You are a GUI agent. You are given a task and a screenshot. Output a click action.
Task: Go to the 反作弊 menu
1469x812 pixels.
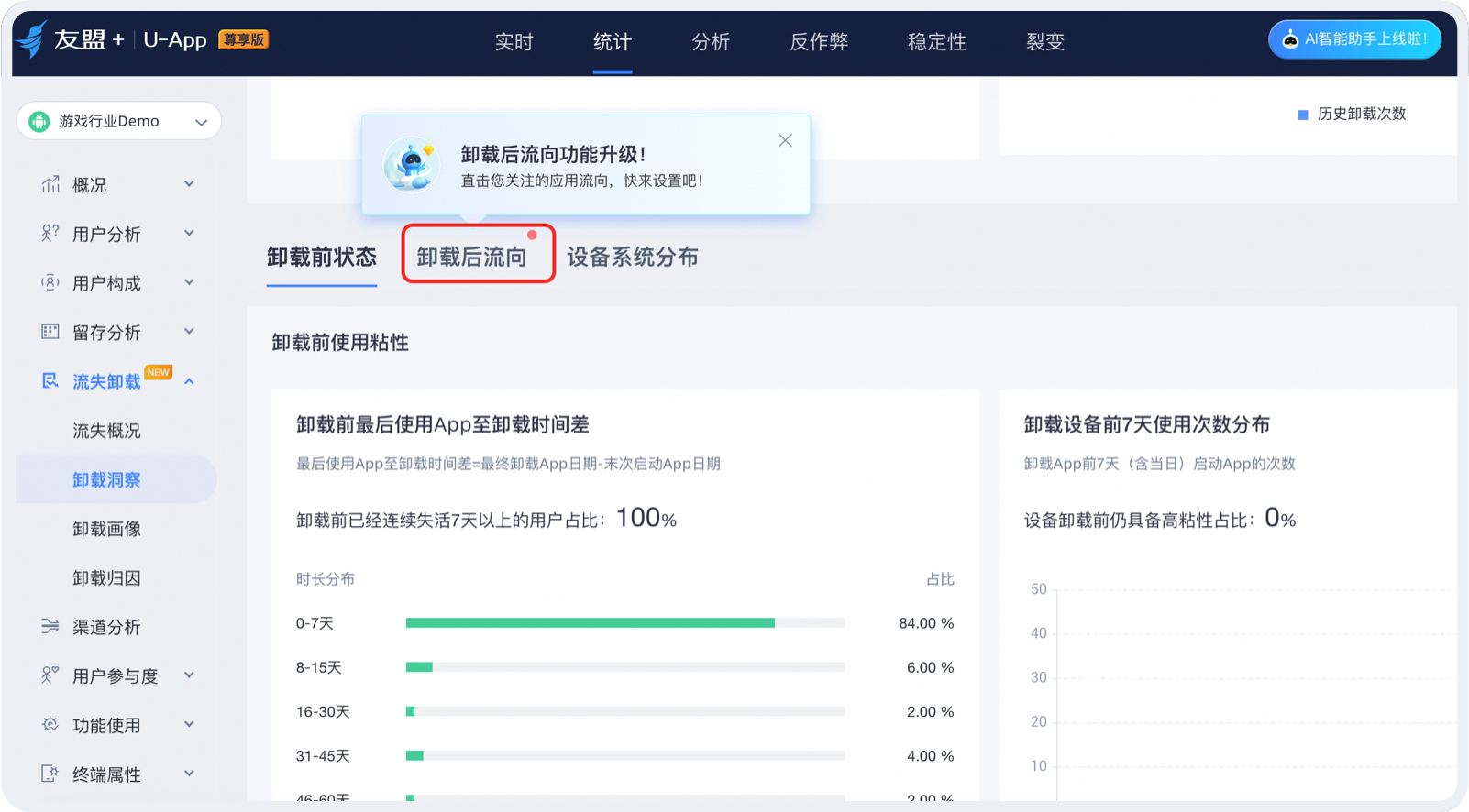pyautogui.click(x=819, y=42)
